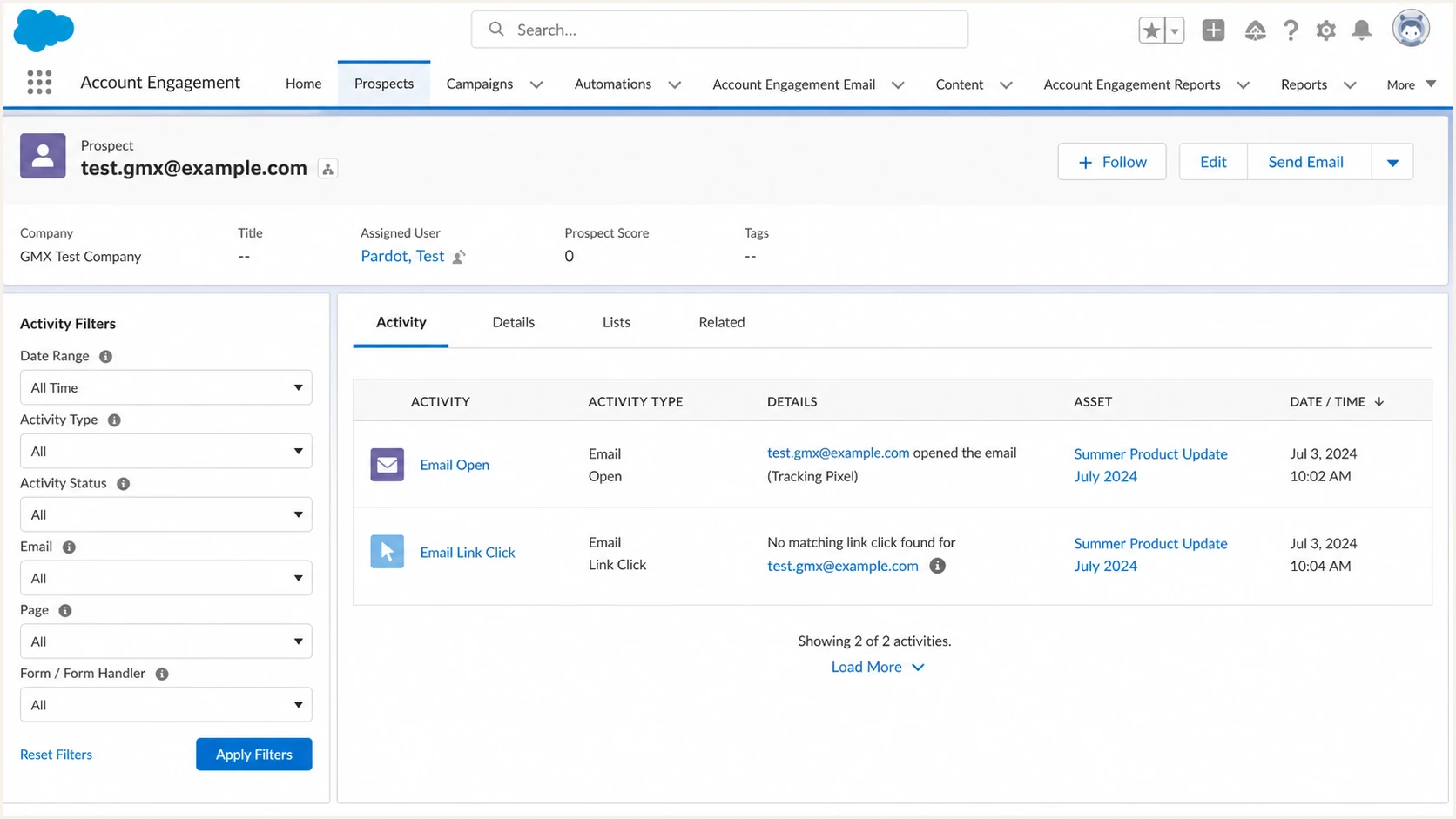The height and width of the screenshot is (819, 1456).
Task: Click the prospect record icon
Action: pyautogui.click(x=43, y=156)
